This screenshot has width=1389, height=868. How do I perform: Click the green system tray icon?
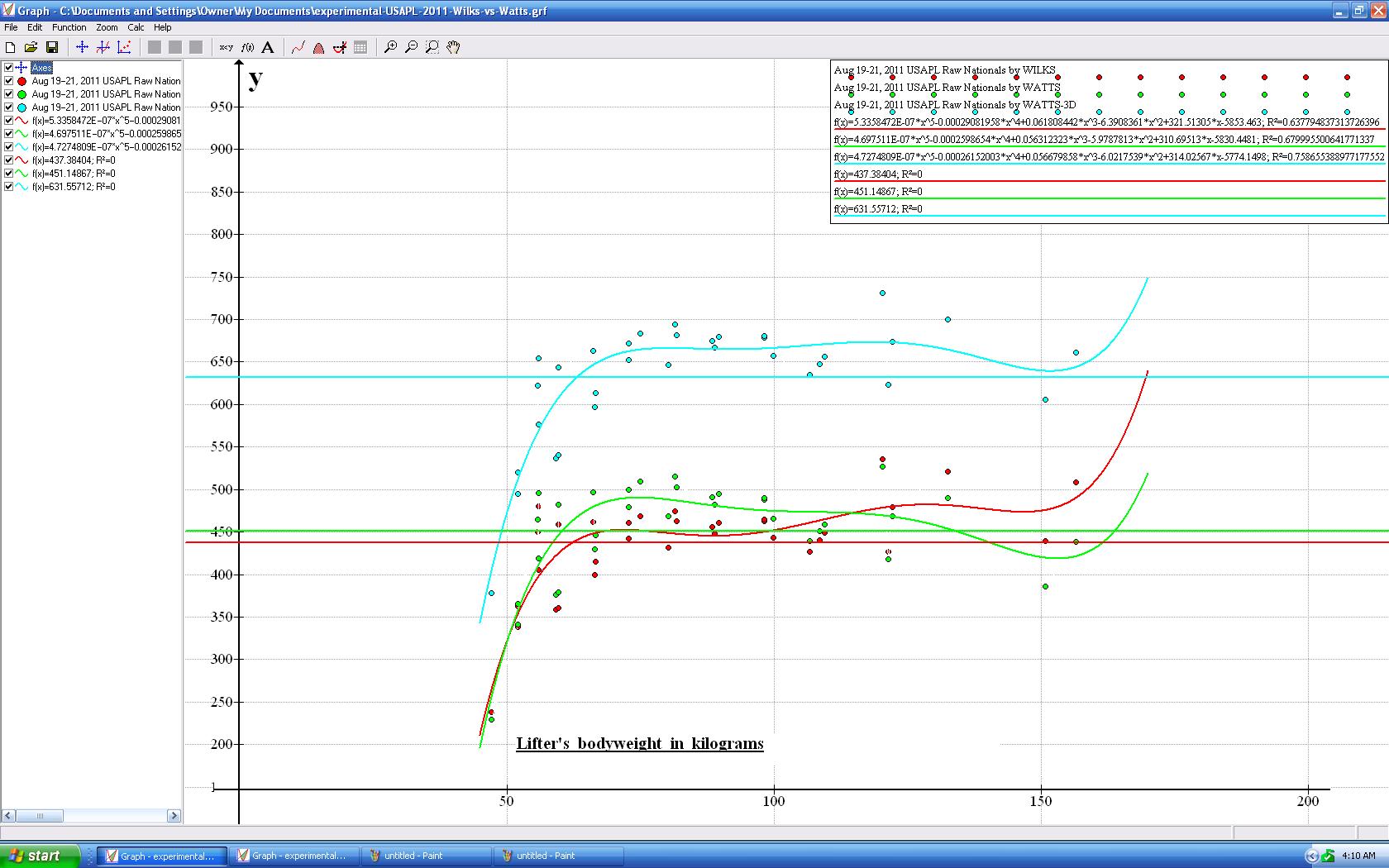click(x=1328, y=856)
